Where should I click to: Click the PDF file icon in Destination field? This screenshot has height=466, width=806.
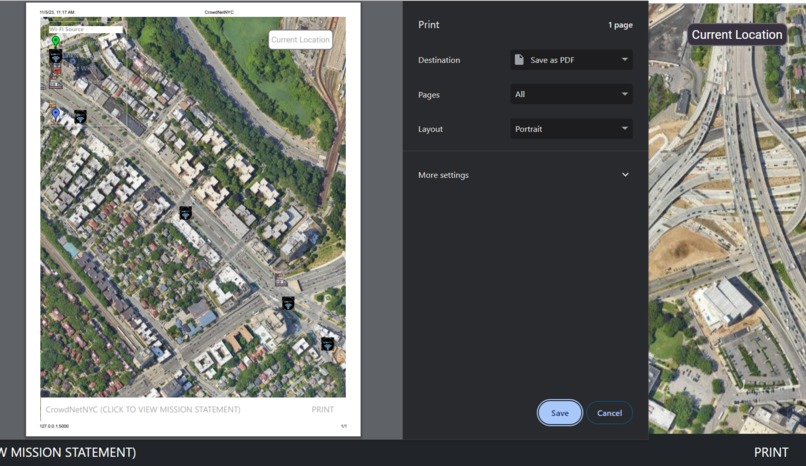point(519,60)
